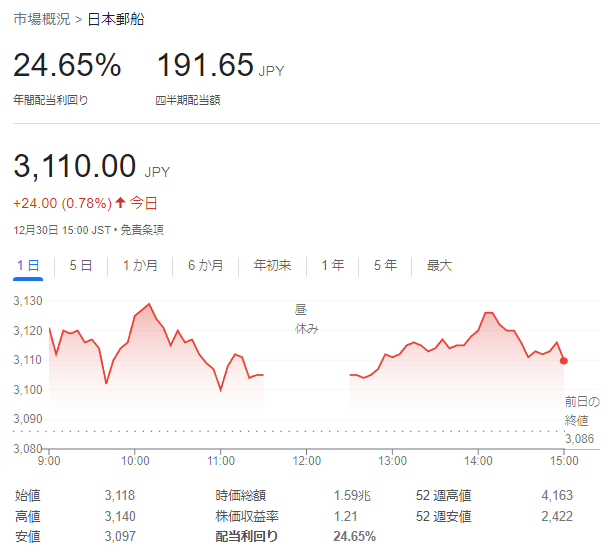
Task: Click the 日本郵船 breadcrumb title
Action: coord(116,19)
